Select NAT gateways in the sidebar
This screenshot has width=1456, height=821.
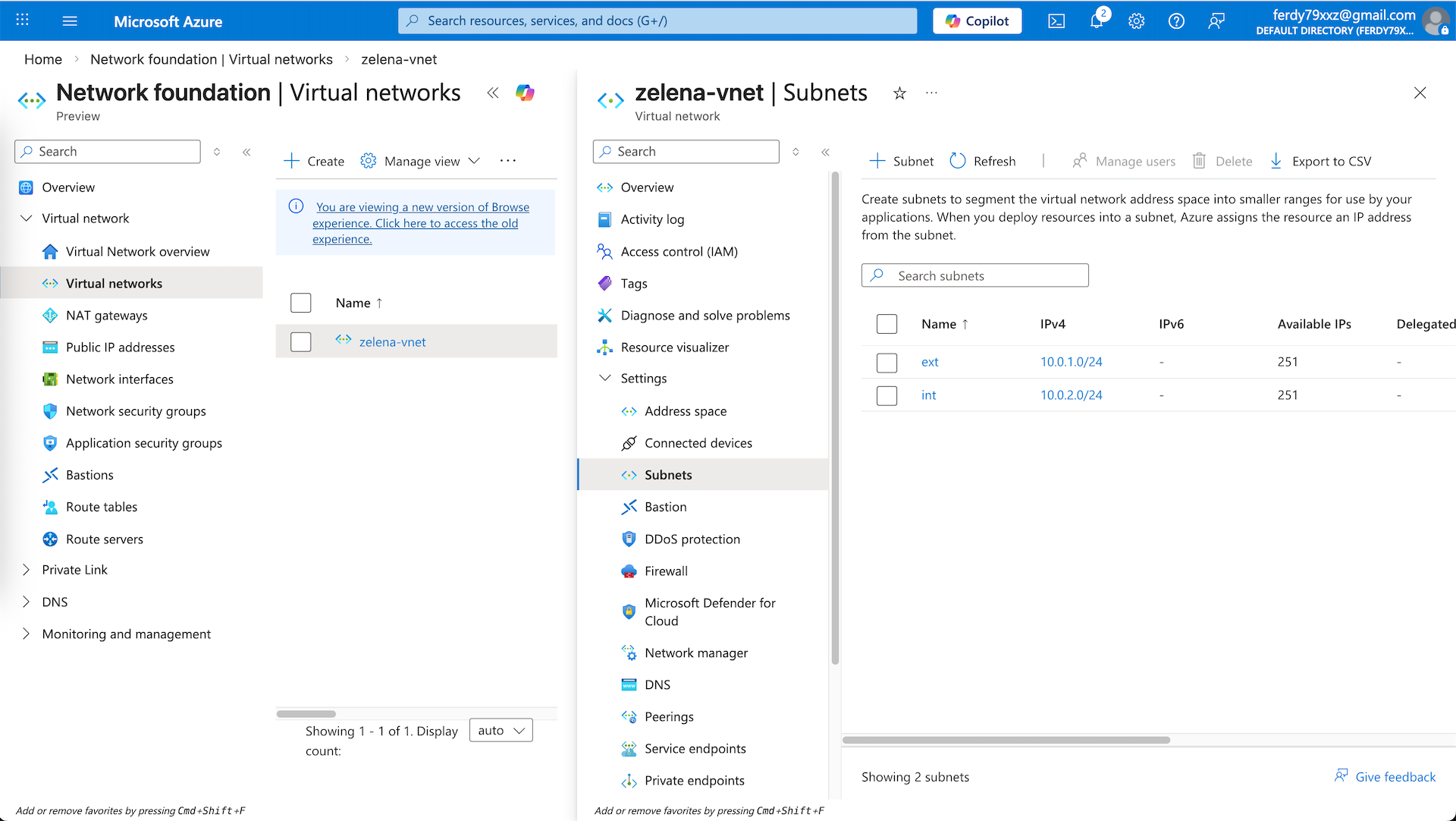pyautogui.click(x=106, y=316)
